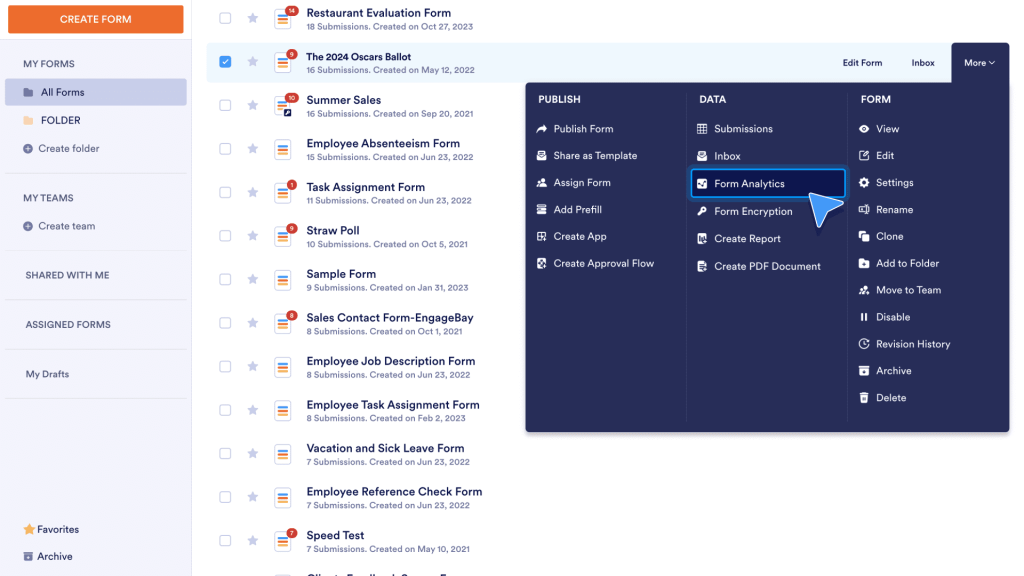Expand the Shared With Me section
The height and width of the screenshot is (576, 1024).
click(67, 275)
